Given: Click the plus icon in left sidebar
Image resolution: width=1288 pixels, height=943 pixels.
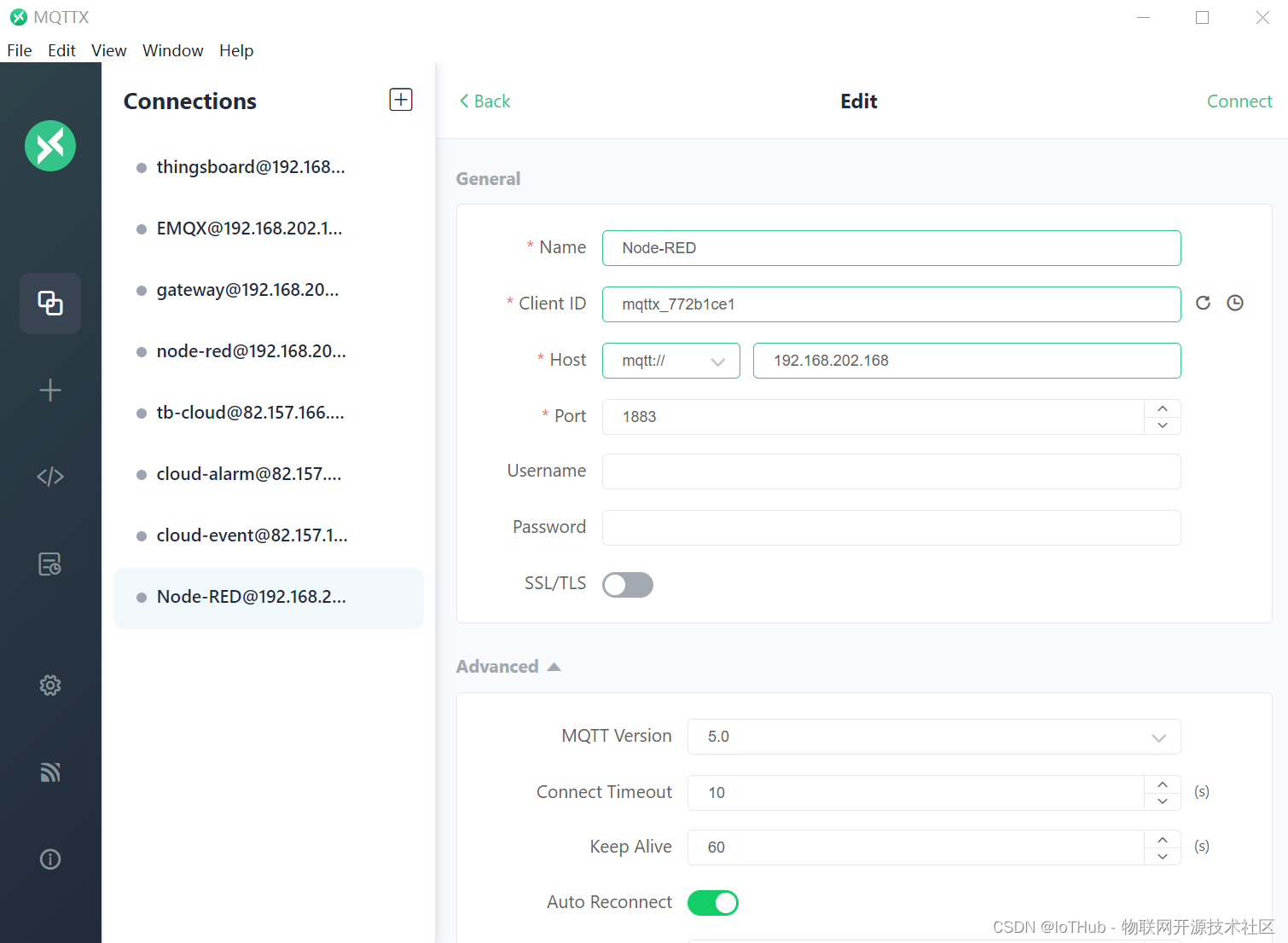Looking at the screenshot, I should coord(50,391).
